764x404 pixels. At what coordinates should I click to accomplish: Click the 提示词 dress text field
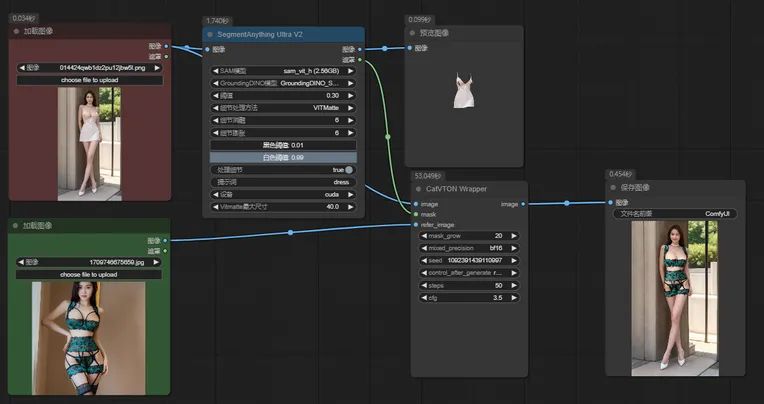[x=283, y=182]
